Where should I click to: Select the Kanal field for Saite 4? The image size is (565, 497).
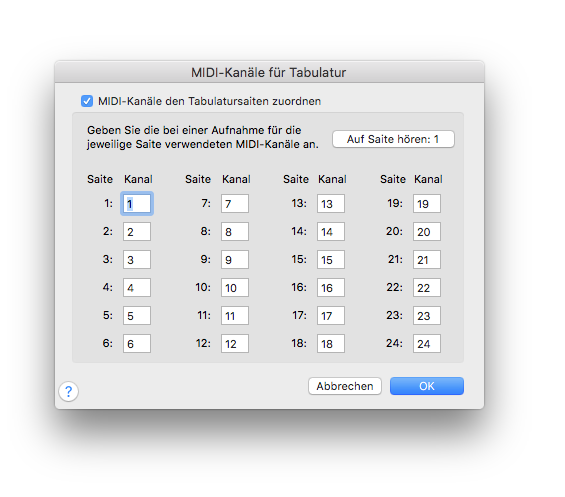[x=137, y=288]
